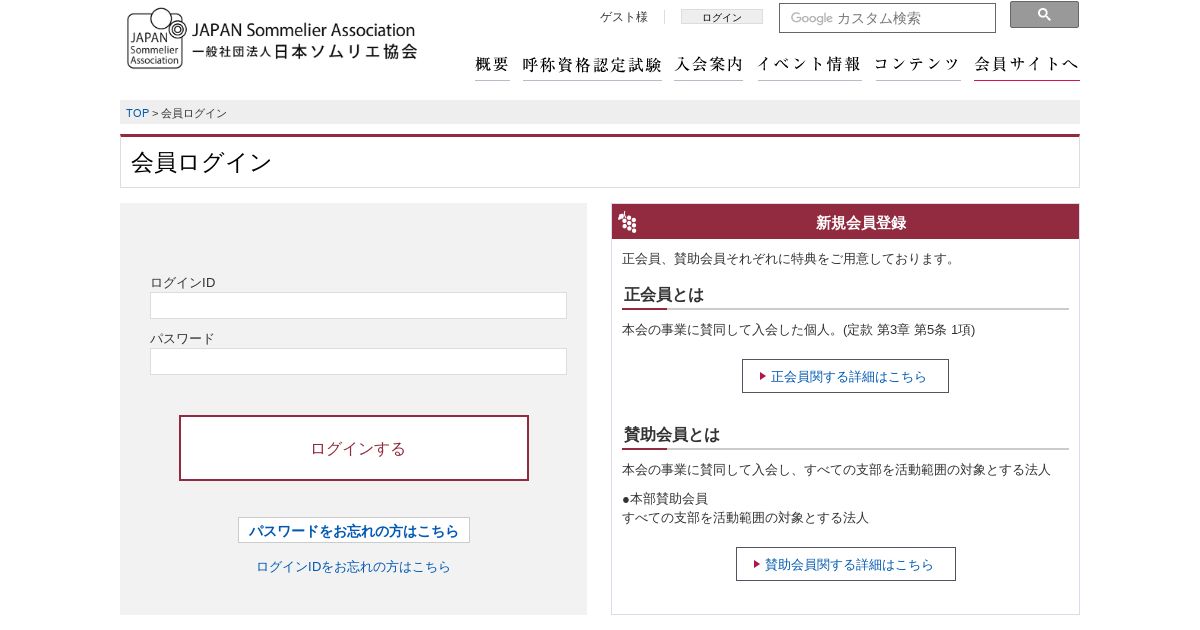Click the ゲスト様 text

tap(624, 17)
